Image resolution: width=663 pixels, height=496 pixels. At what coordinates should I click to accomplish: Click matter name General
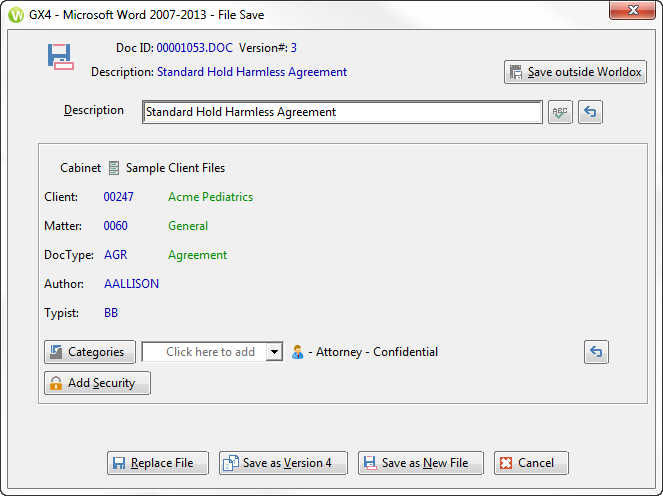(188, 226)
